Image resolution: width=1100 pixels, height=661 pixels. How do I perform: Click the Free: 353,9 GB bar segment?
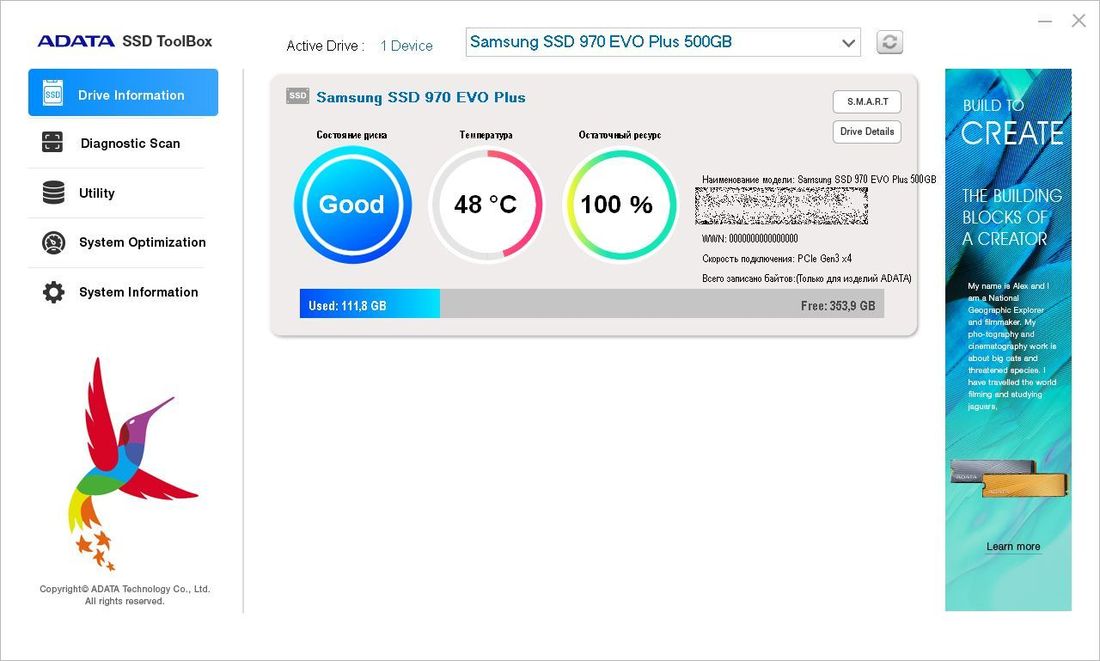click(x=662, y=304)
